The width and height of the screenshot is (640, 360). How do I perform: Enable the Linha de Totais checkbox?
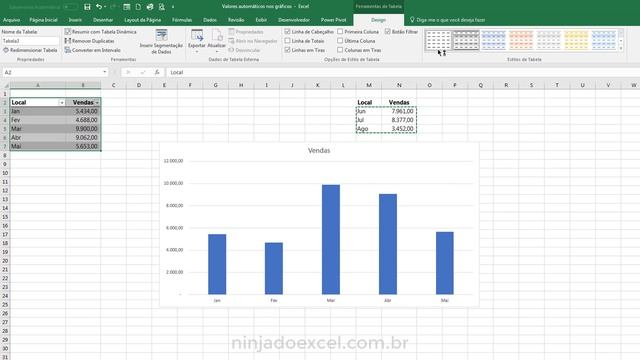pyautogui.click(x=287, y=41)
